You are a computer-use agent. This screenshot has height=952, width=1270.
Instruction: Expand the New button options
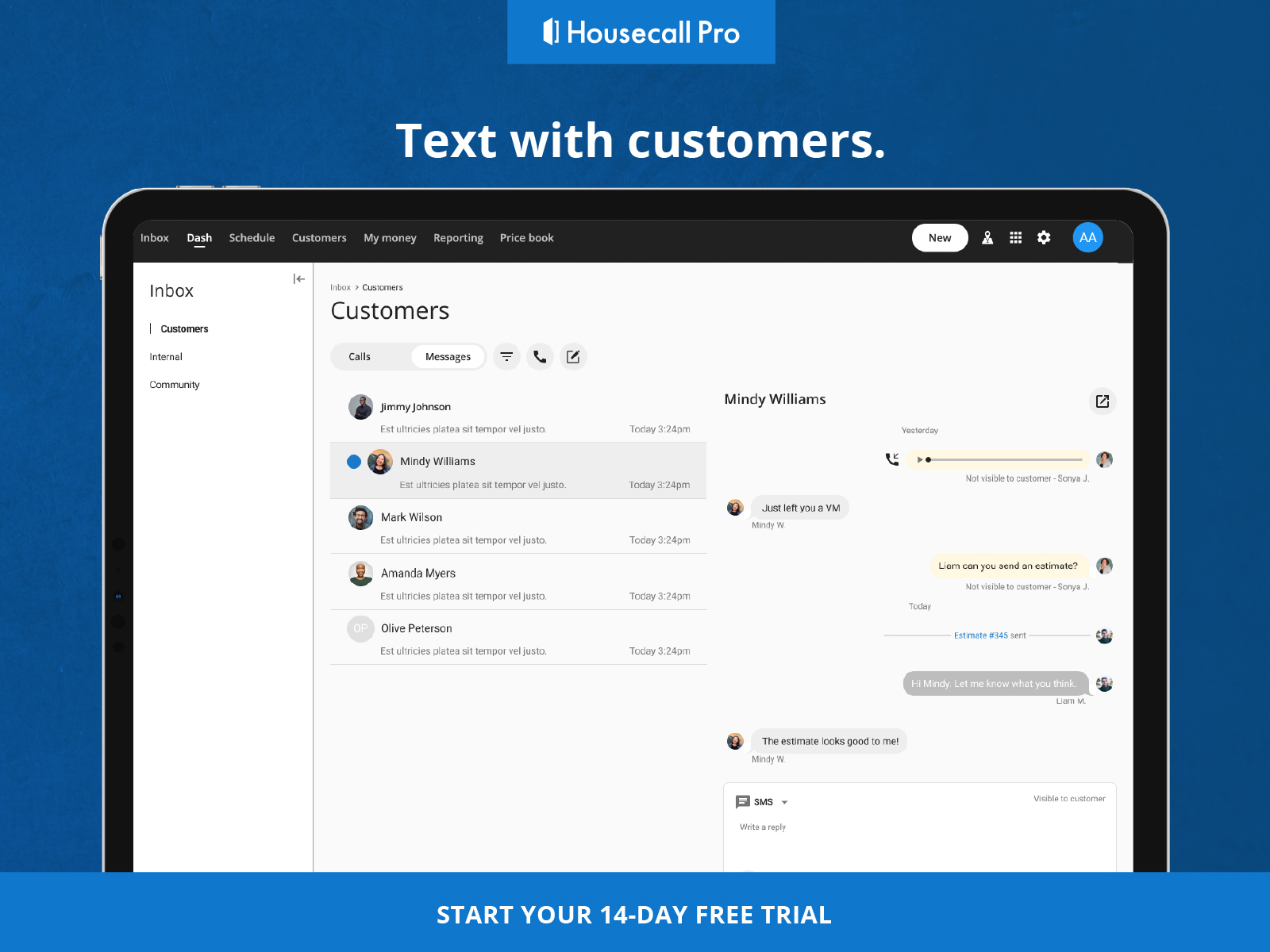point(939,237)
